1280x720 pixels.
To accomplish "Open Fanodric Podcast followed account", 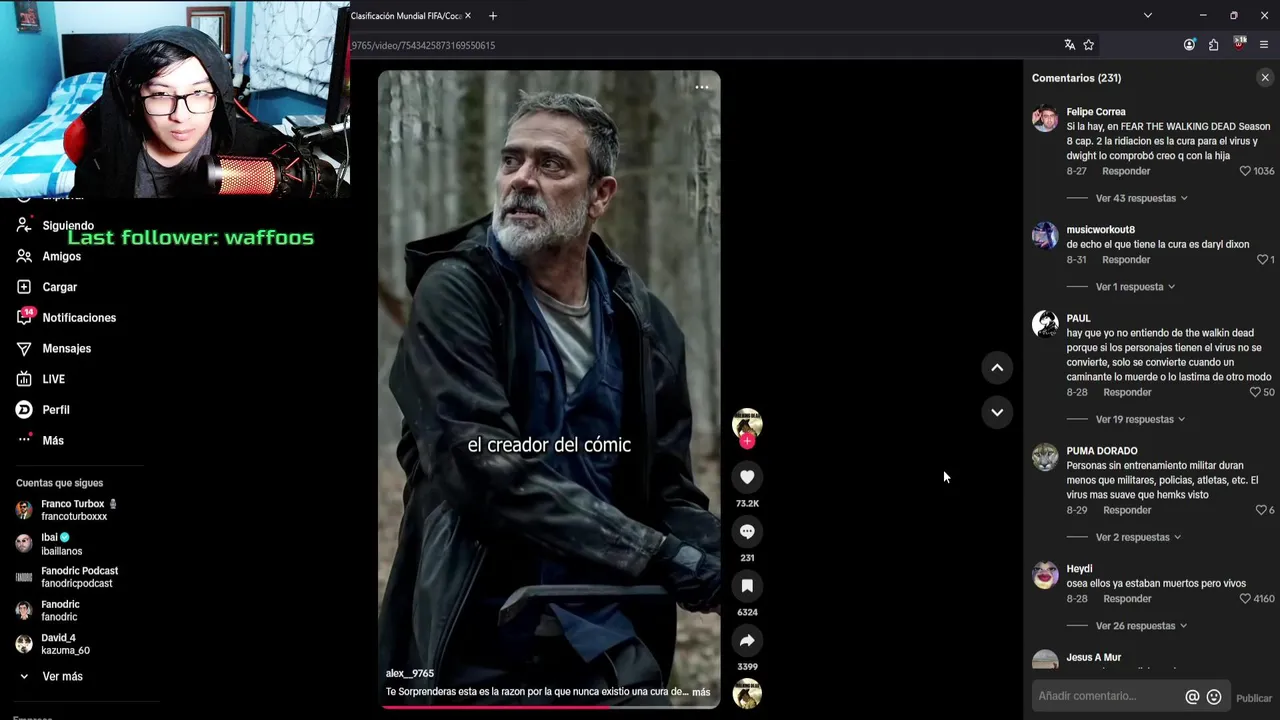I will (67, 577).
